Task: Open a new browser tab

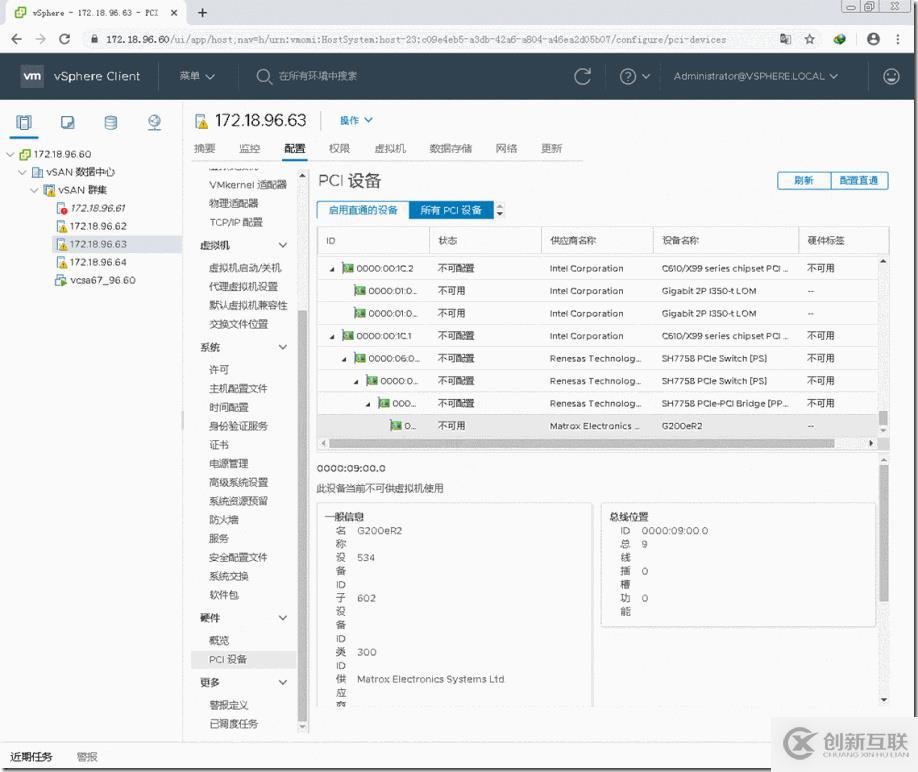Action: pyautogui.click(x=202, y=12)
